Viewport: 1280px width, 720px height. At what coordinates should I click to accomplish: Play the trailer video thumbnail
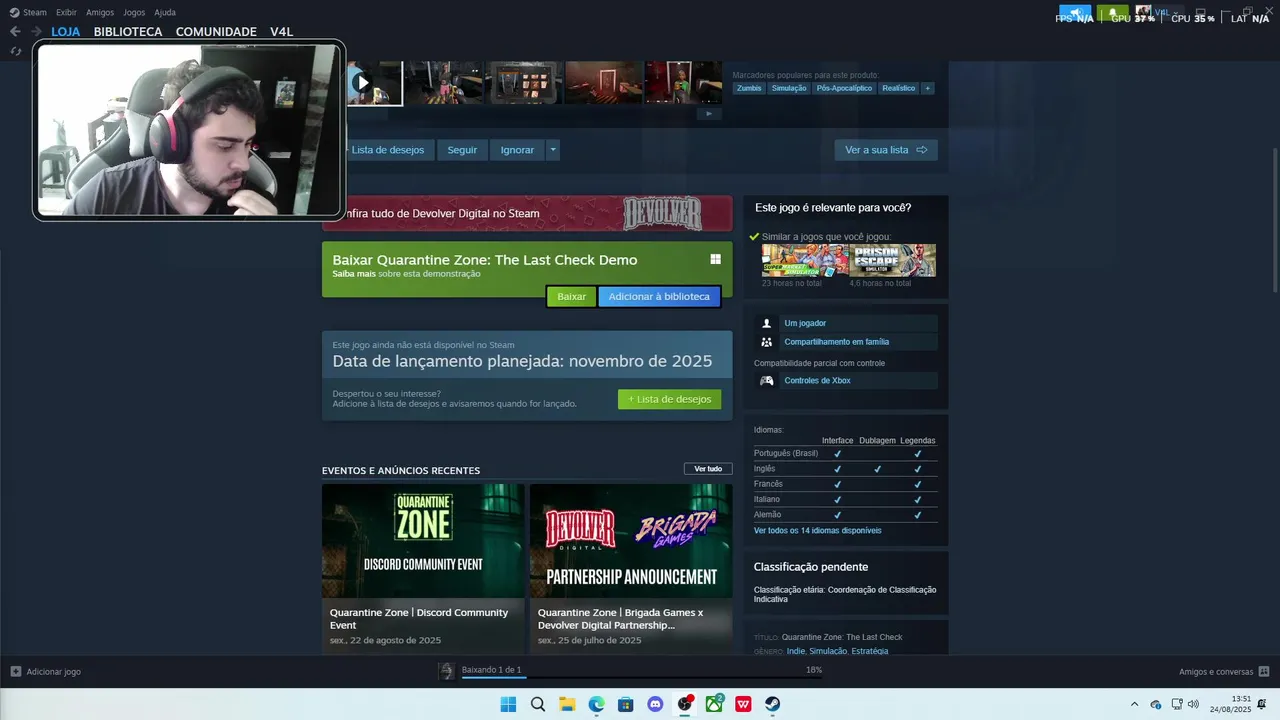pos(374,83)
